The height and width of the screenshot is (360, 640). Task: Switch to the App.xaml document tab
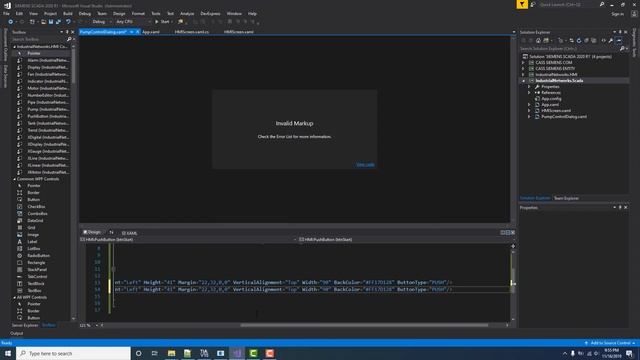pyautogui.click(x=151, y=32)
